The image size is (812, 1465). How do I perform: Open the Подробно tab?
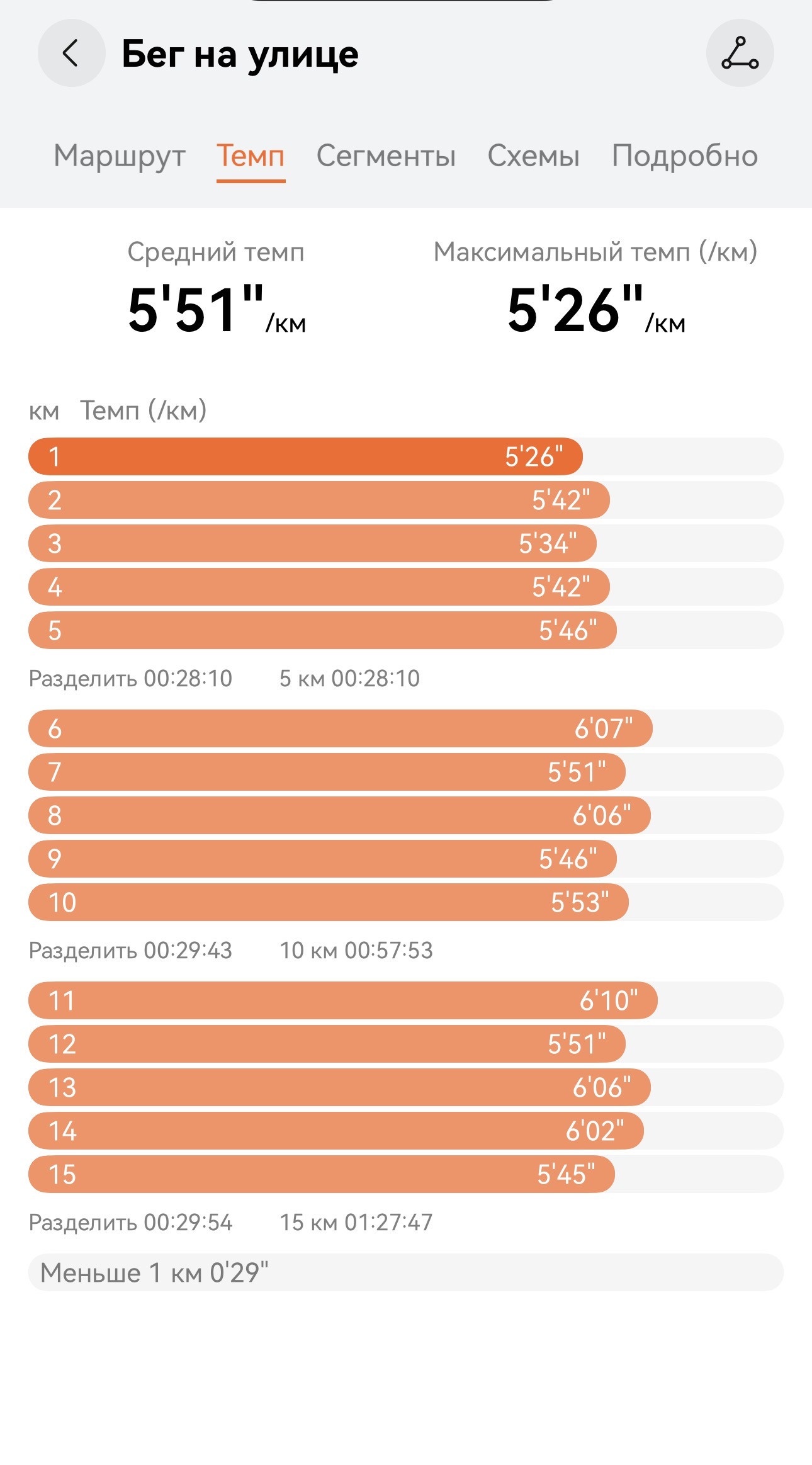click(685, 156)
